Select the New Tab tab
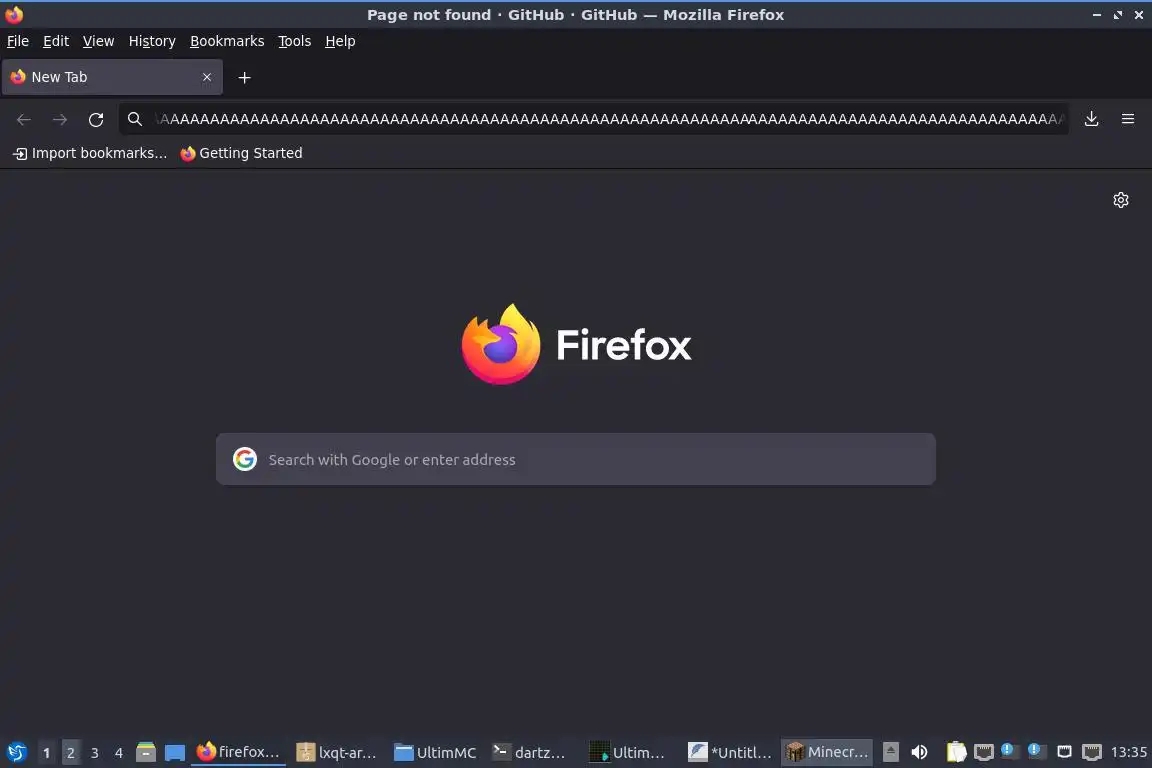The width and height of the screenshot is (1152, 768). pyautogui.click(x=112, y=77)
